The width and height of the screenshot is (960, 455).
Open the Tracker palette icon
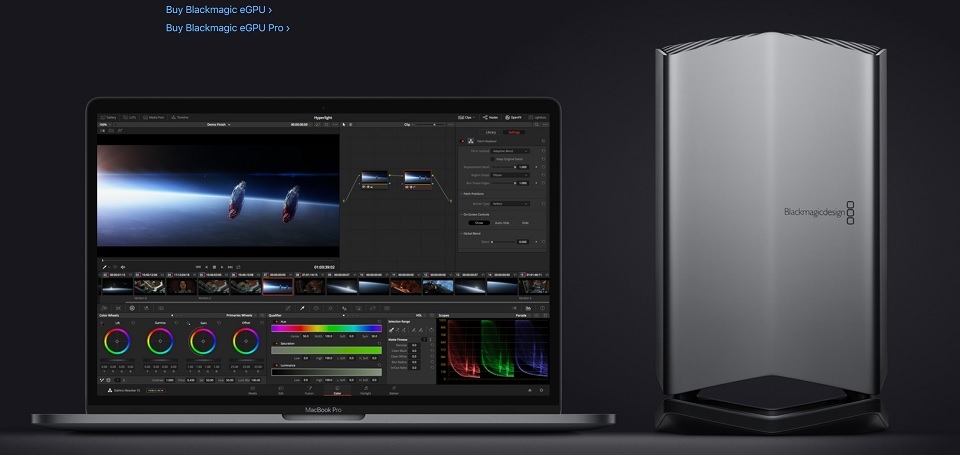pos(331,308)
